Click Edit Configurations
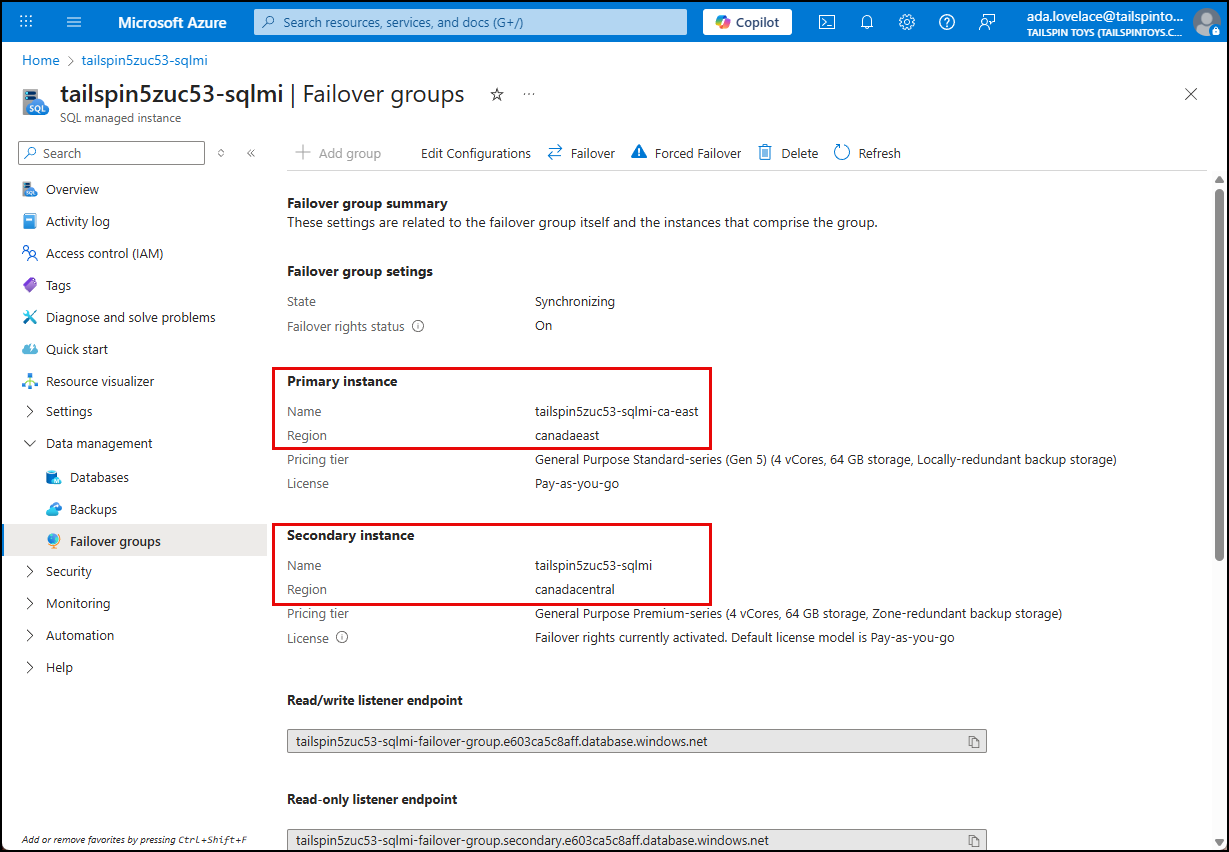The image size is (1229, 852). [x=474, y=153]
